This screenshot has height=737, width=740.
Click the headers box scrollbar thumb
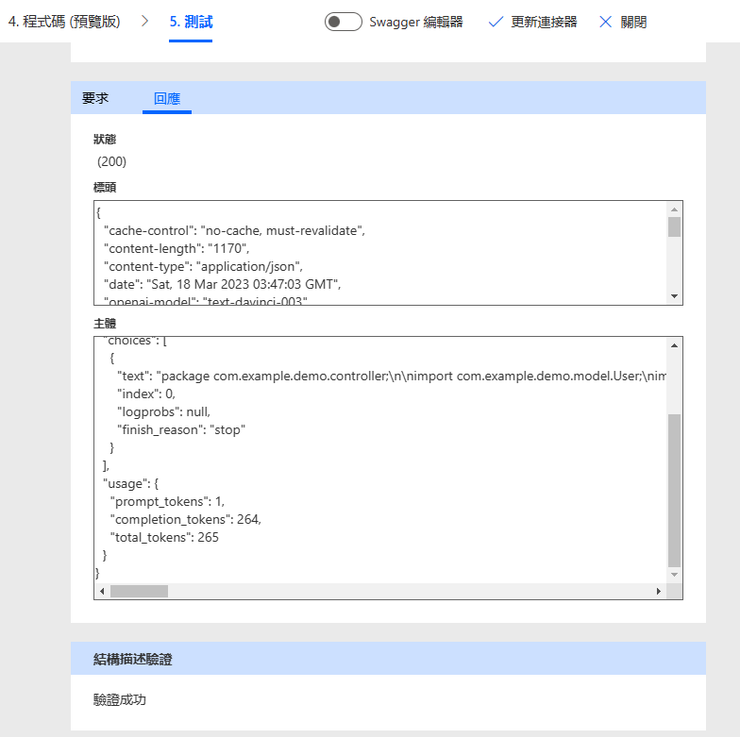(x=674, y=227)
